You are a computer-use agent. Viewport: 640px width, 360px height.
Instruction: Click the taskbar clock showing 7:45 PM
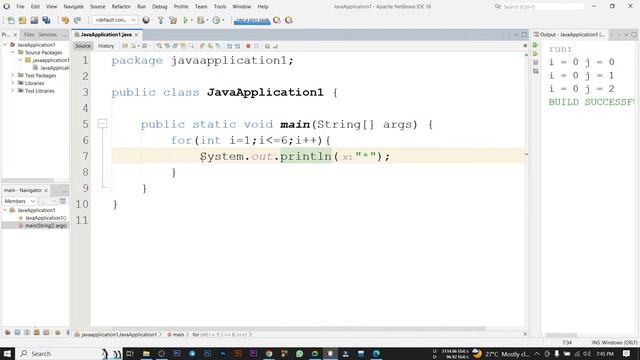[x=605, y=353]
